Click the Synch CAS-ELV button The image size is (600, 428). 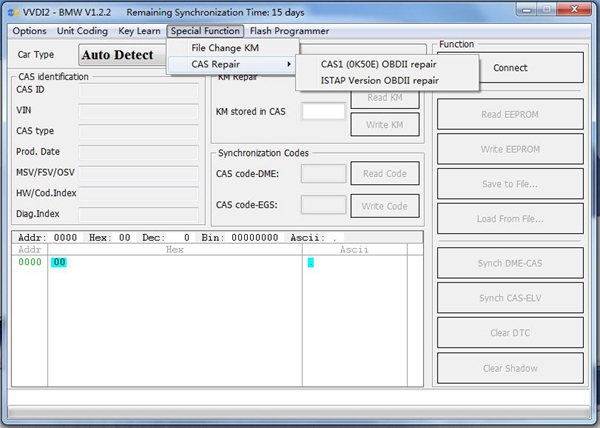coord(510,298)
